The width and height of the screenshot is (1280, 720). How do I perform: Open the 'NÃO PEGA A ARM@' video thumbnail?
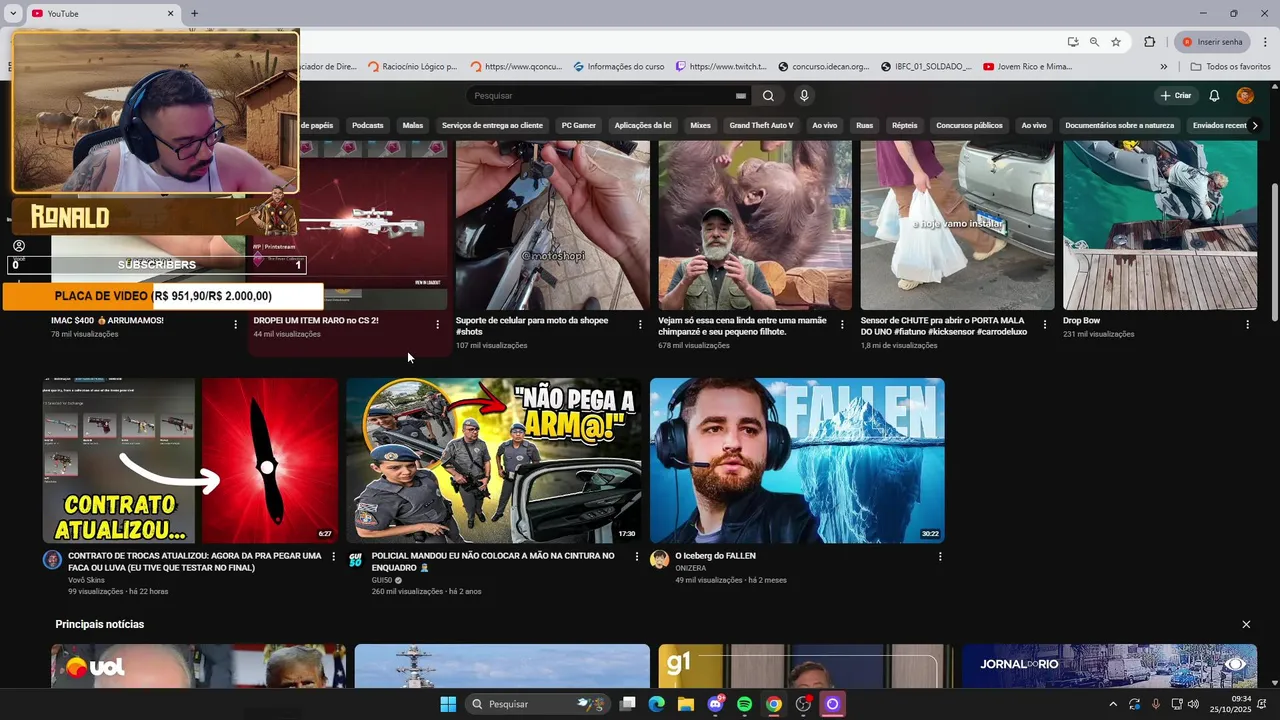tap(494, 461)
